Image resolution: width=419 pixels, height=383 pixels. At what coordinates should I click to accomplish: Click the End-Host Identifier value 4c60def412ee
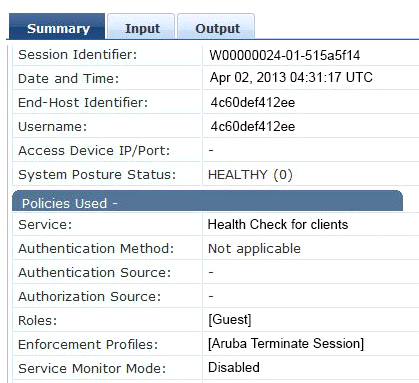click(253, 102)
